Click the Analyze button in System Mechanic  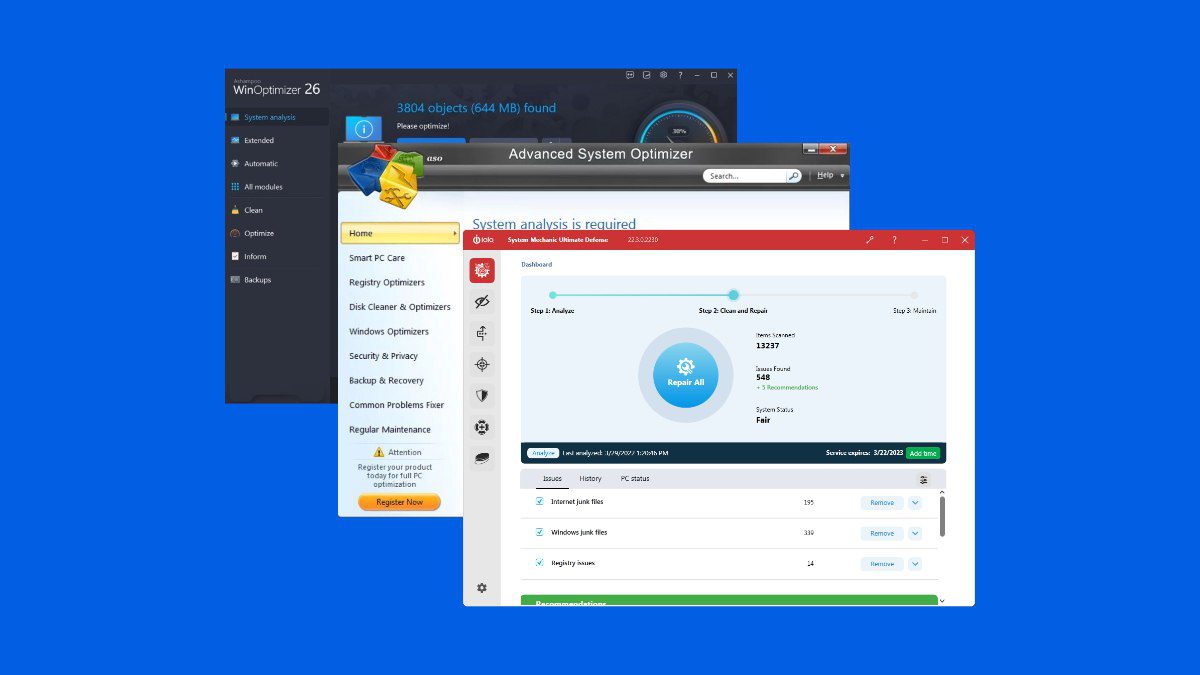pyautogui.click(x=543, y=453)
